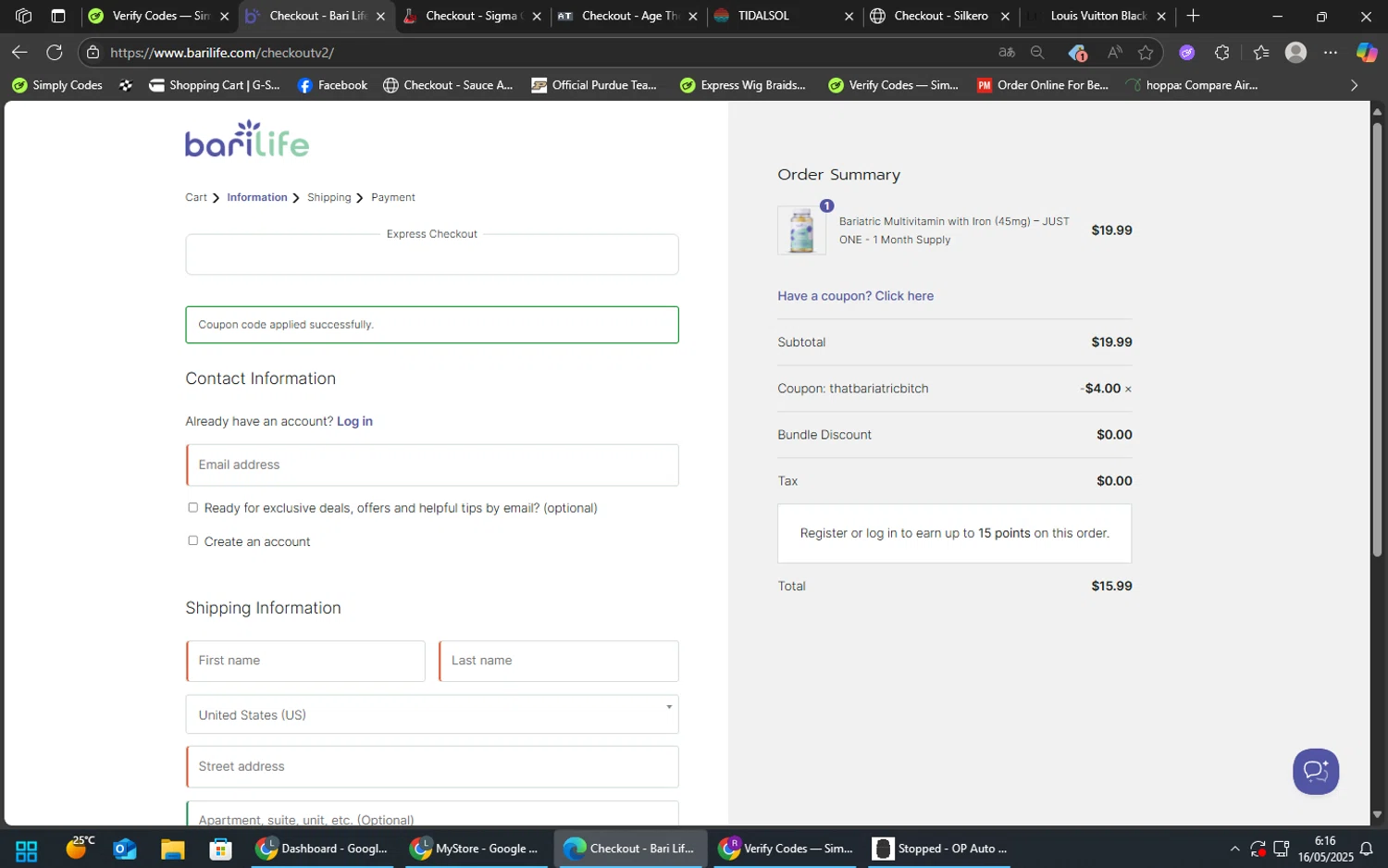This screenshot has width=1388, height=868.
Task: Open the Copilot sidebar icon
Action: coord(1367,53)
